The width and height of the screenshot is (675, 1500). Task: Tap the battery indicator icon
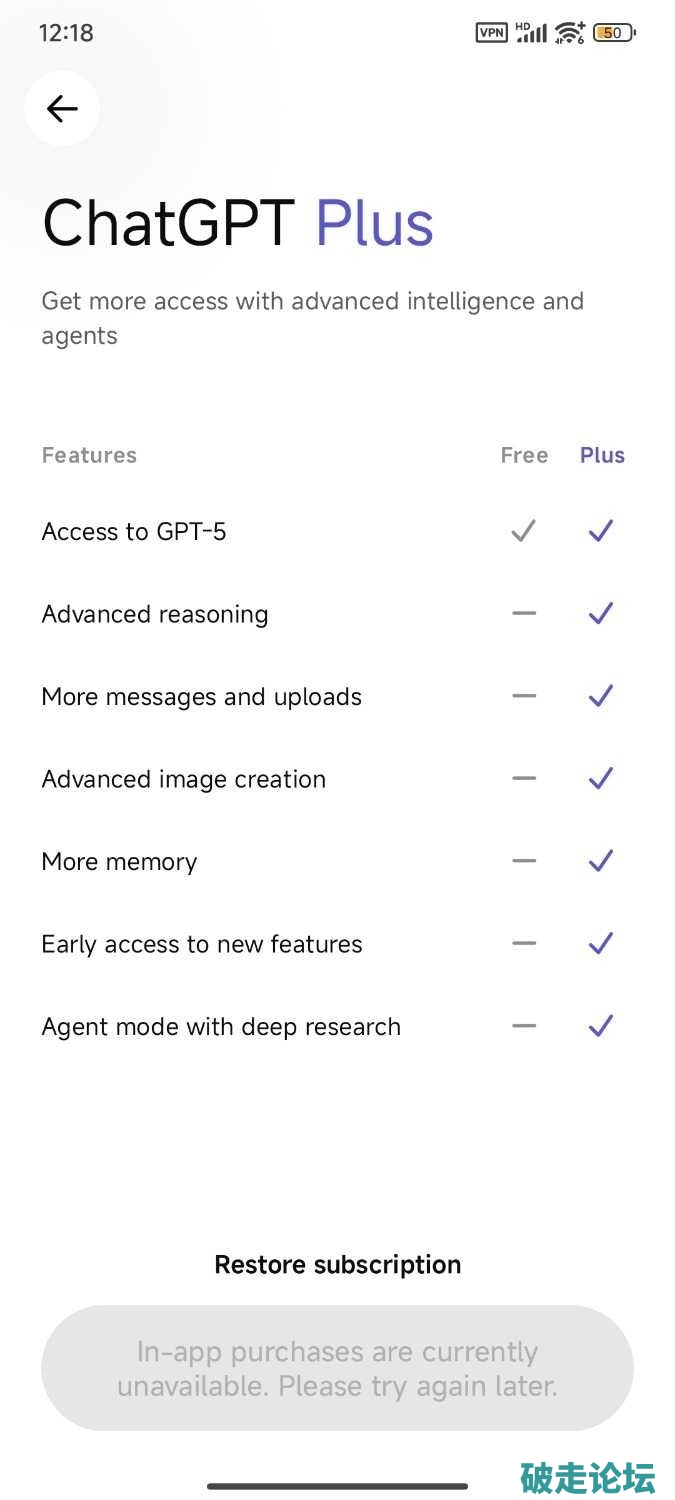coord(614,33)
